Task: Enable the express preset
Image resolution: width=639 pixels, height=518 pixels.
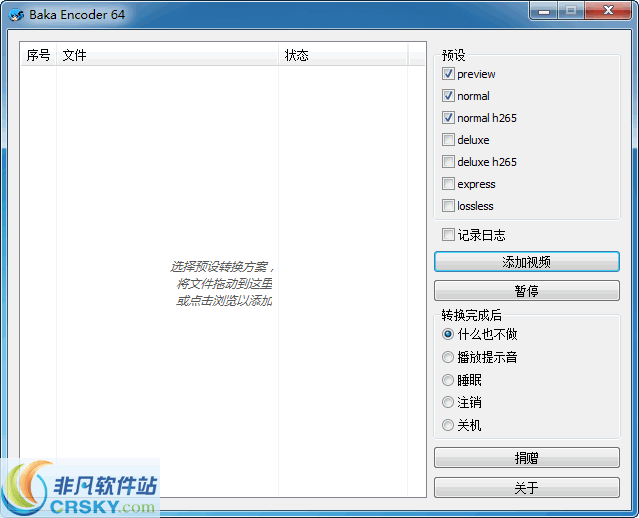Action: click(x=448, y=184)
